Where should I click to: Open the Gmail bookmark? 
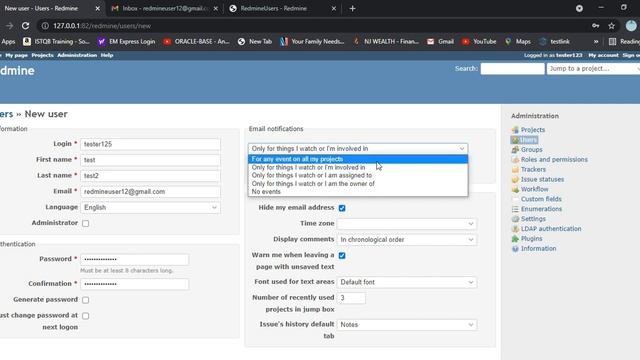(440, 41)
